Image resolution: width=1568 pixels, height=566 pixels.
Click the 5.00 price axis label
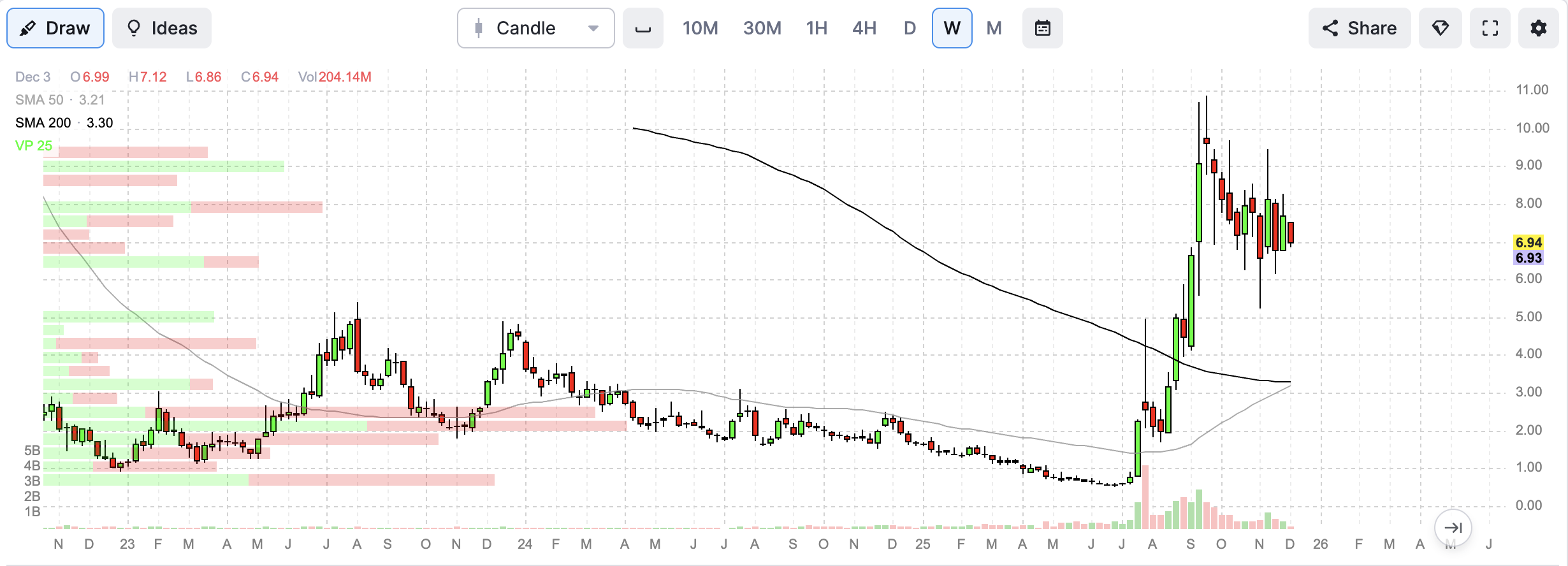pyautogui.click(x=1528, y=317)
